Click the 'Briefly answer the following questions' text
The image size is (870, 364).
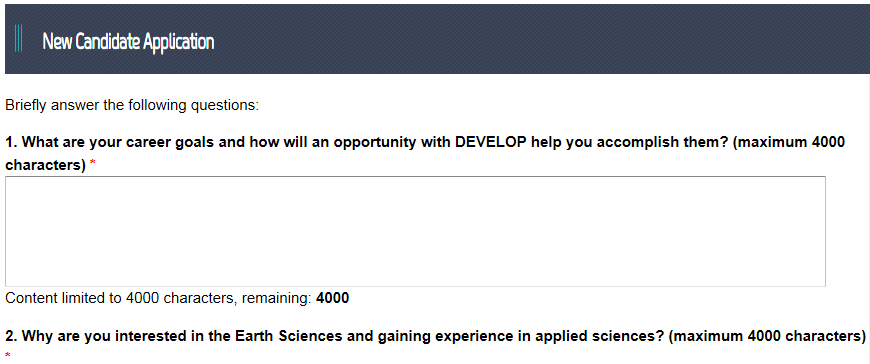[x=132, y=104]
